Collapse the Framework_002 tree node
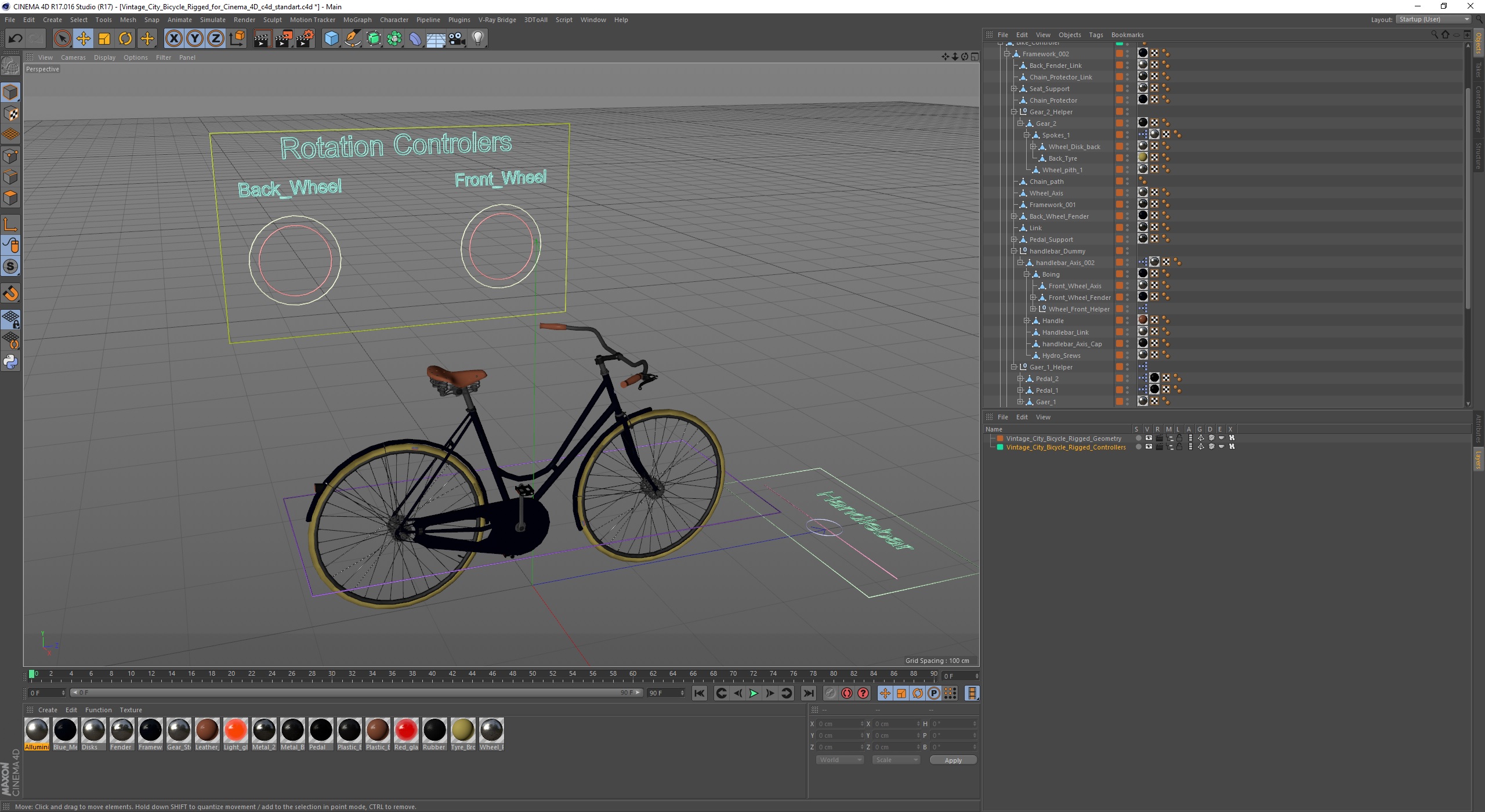Viewport: 1485px width, 812px height. tap(1007, 54)
